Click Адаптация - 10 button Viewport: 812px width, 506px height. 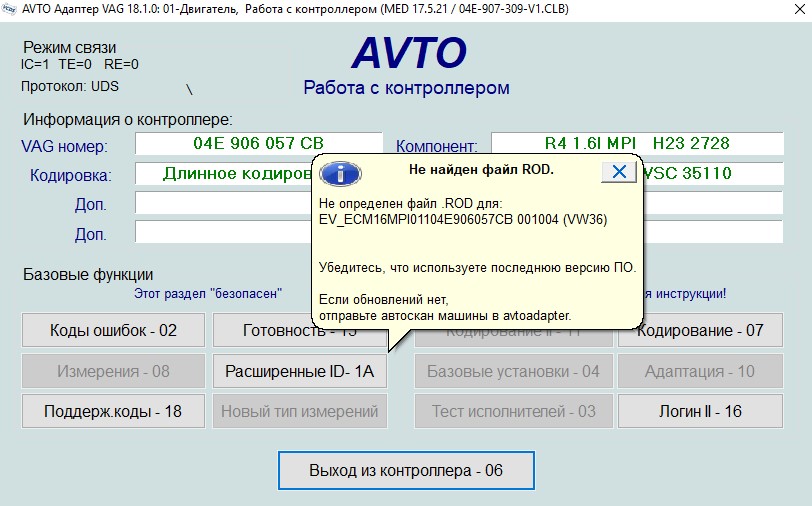coord(700,371)
